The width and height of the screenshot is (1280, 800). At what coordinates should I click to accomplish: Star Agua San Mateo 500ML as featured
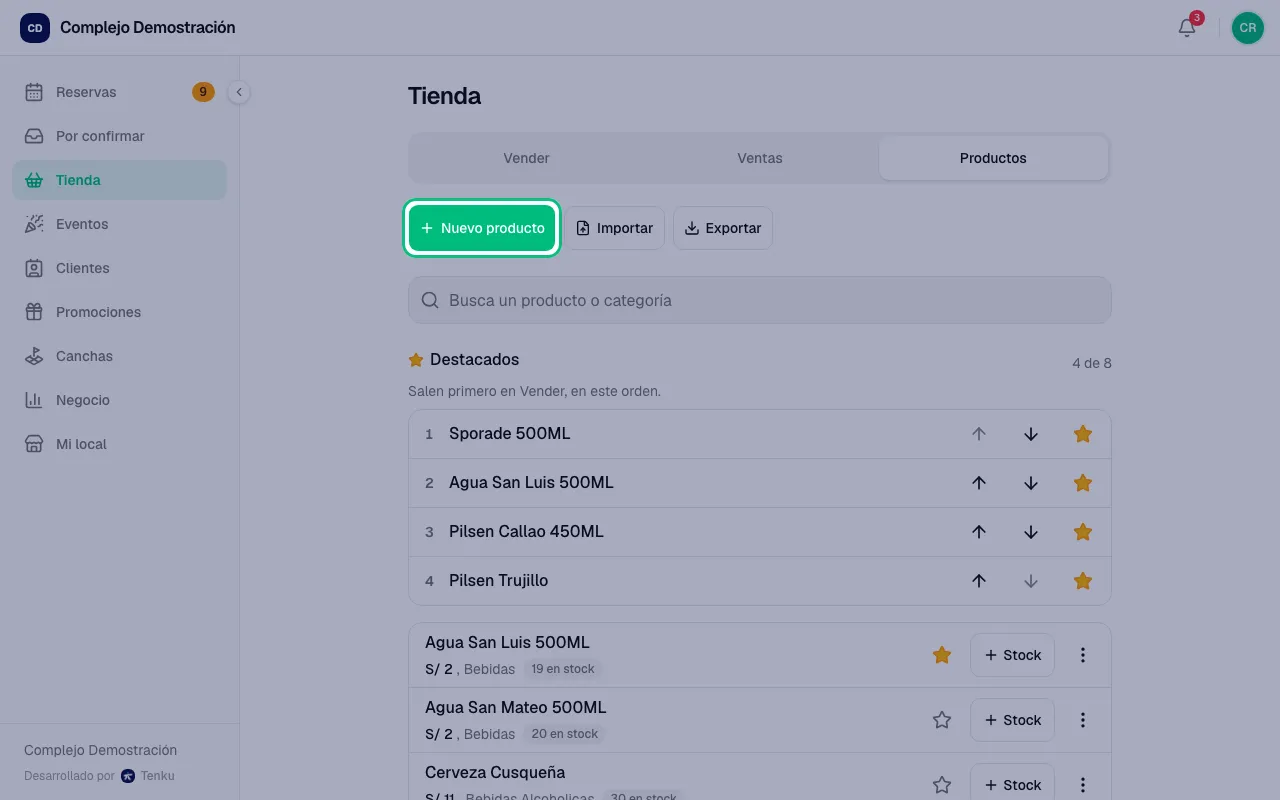pos(942,720)
